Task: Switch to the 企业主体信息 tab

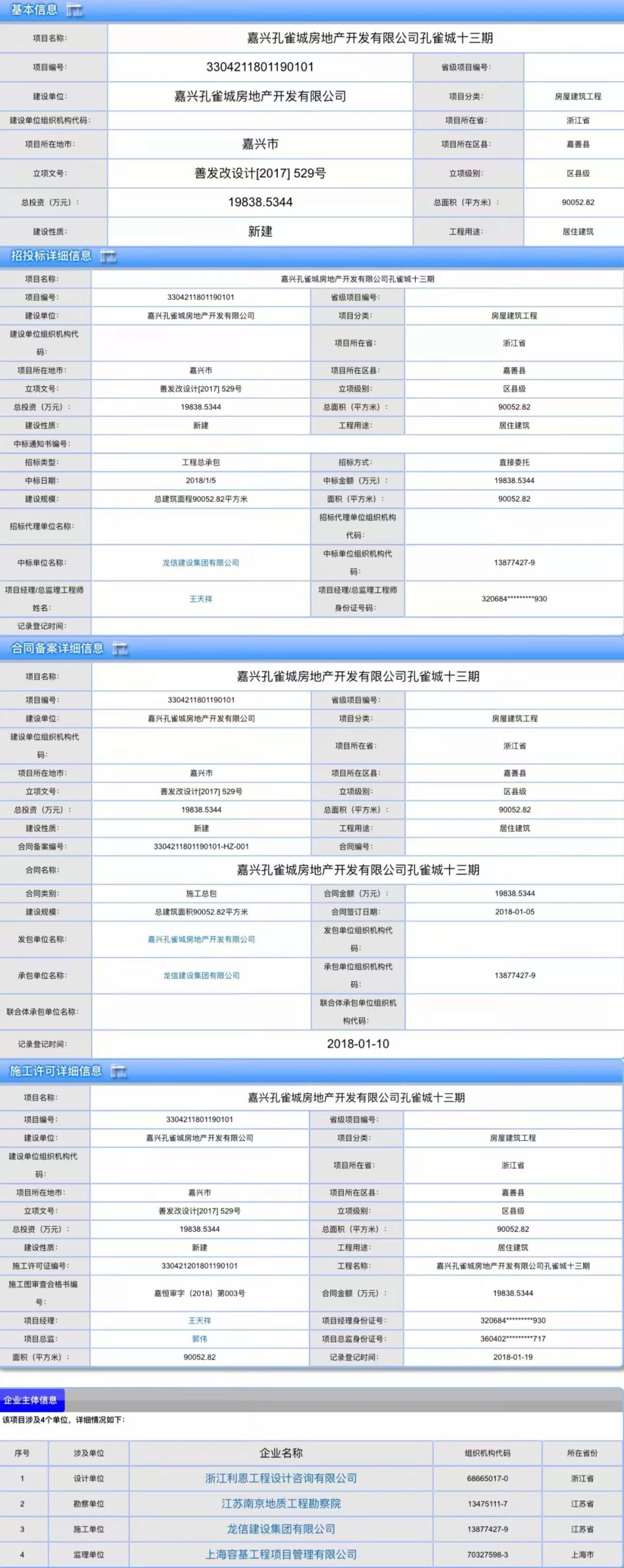Action: [31, 1400]
